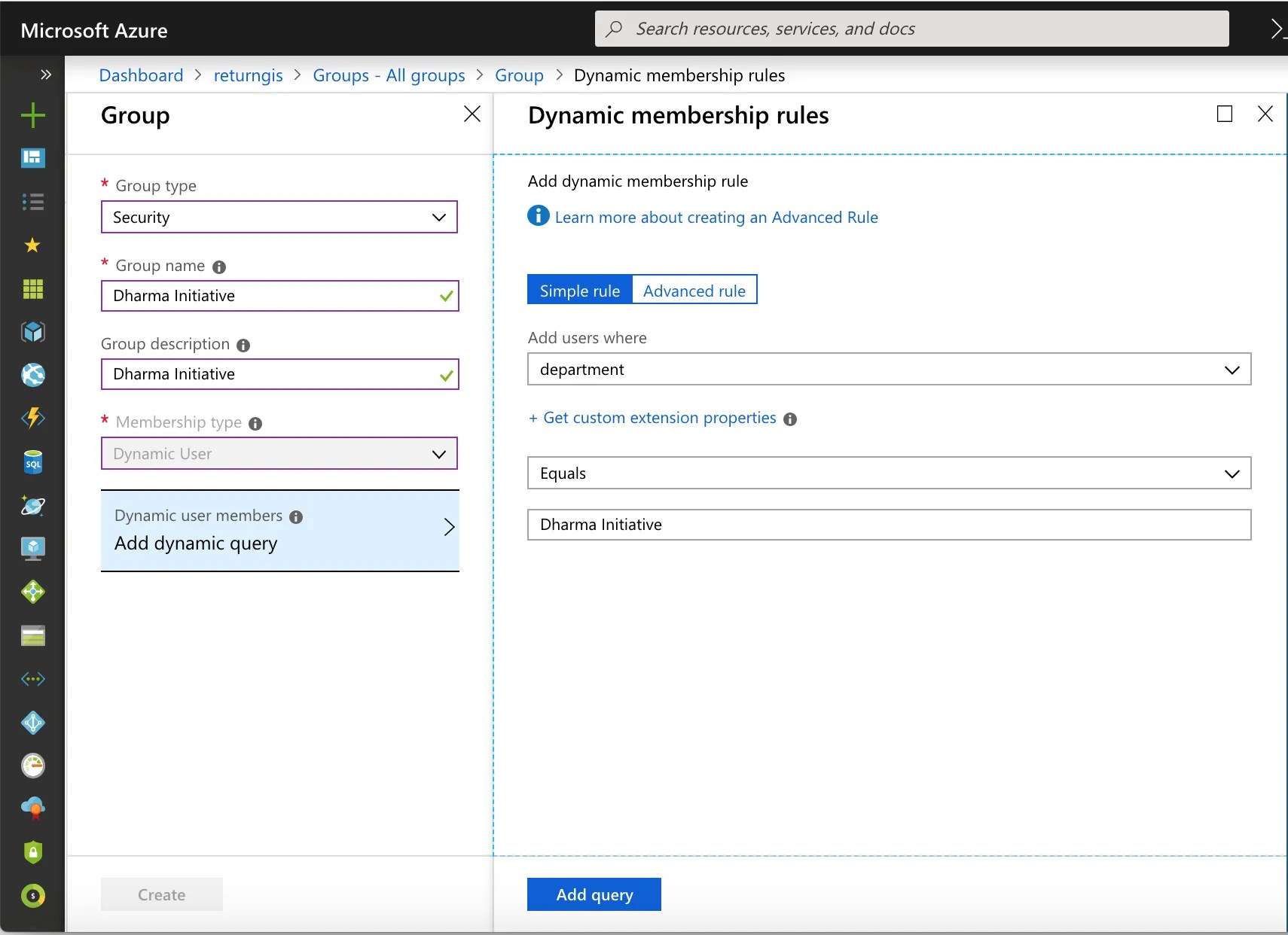
Task: Open All resources green grid icon
Action: pos(33,289)
